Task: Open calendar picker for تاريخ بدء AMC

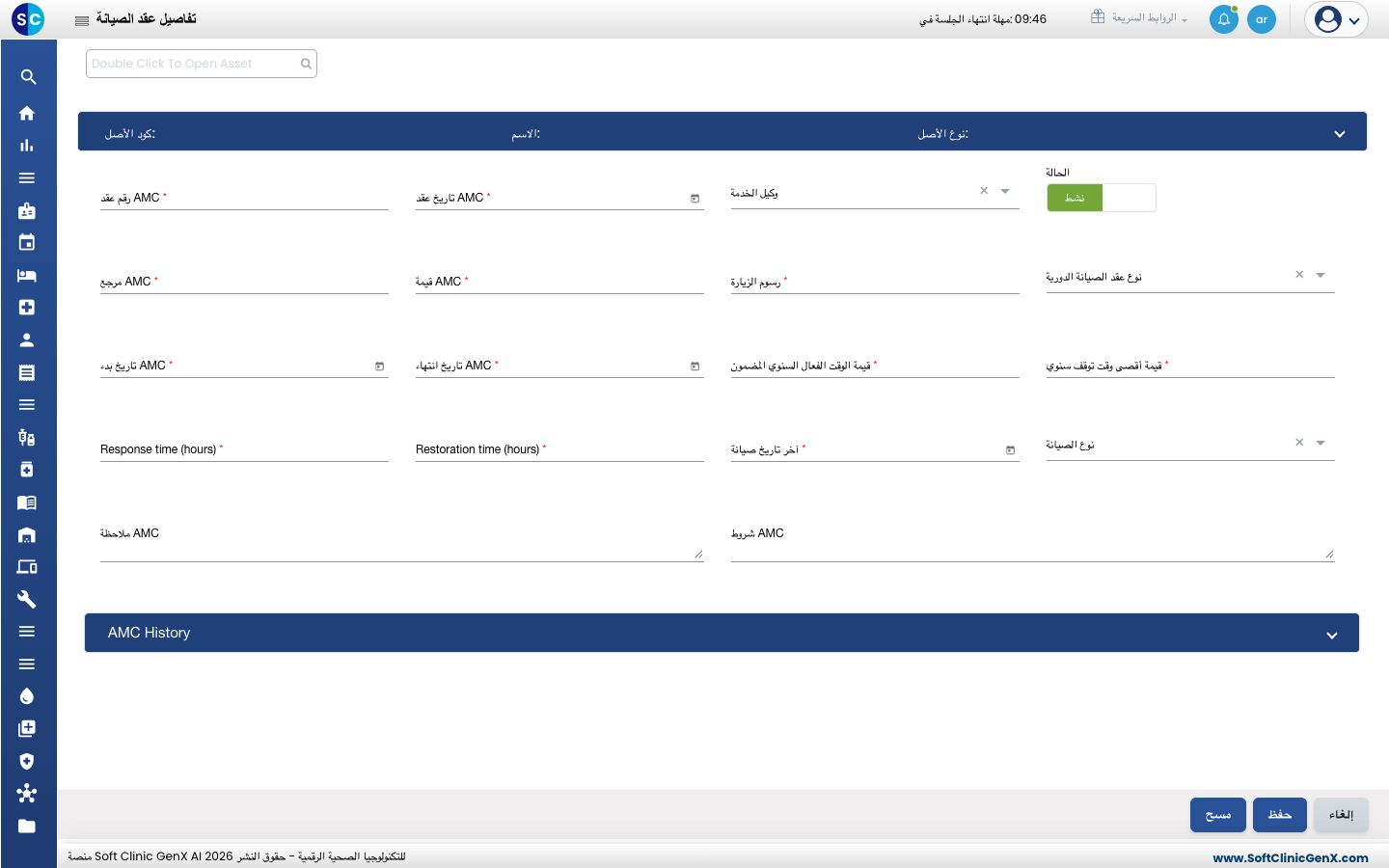Action: [379, 366]
